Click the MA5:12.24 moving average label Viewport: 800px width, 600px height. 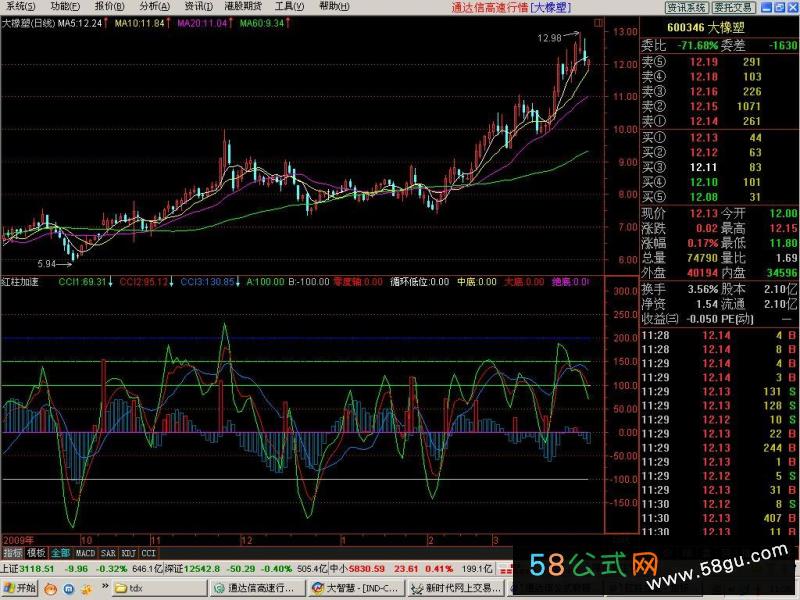(x=80, y=23)
